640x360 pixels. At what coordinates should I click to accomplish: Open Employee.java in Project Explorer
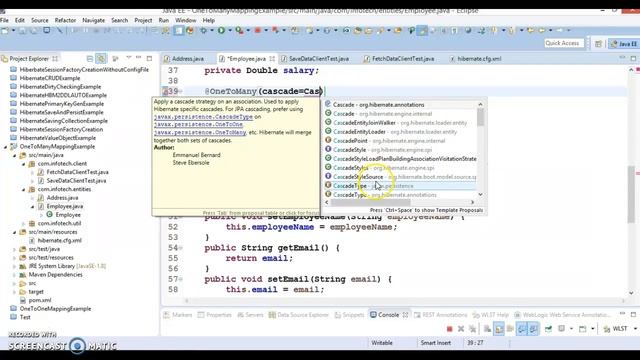pyautogui.click(x=64, y=207)
